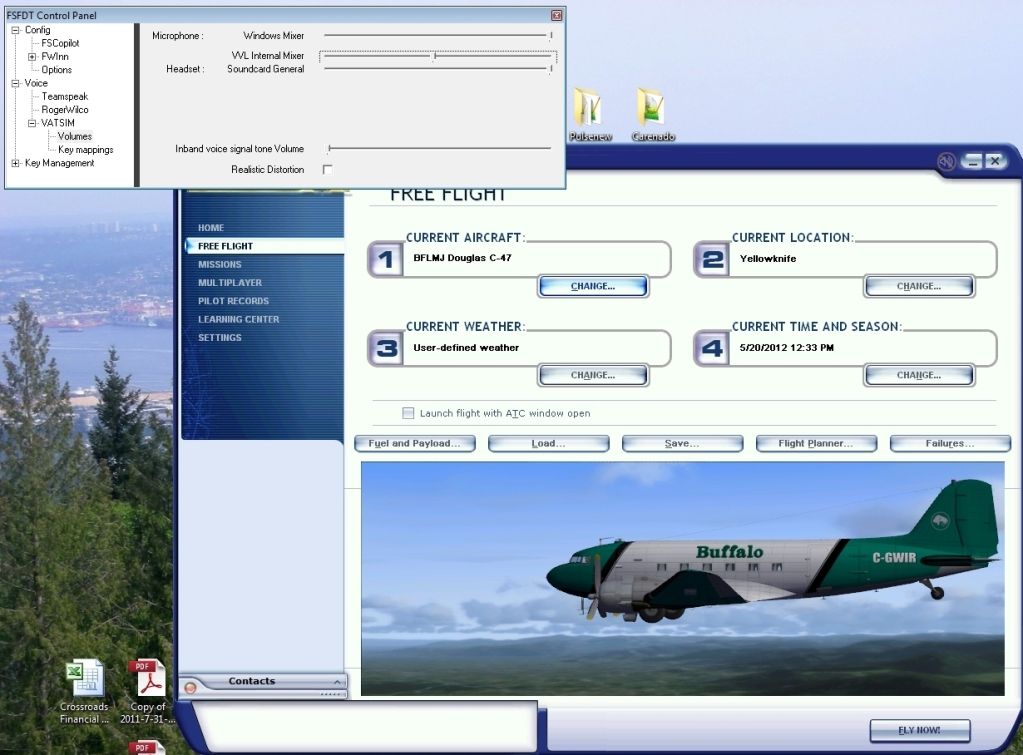Open SETTINGS from the sidebar

click(x=220, y=337)
